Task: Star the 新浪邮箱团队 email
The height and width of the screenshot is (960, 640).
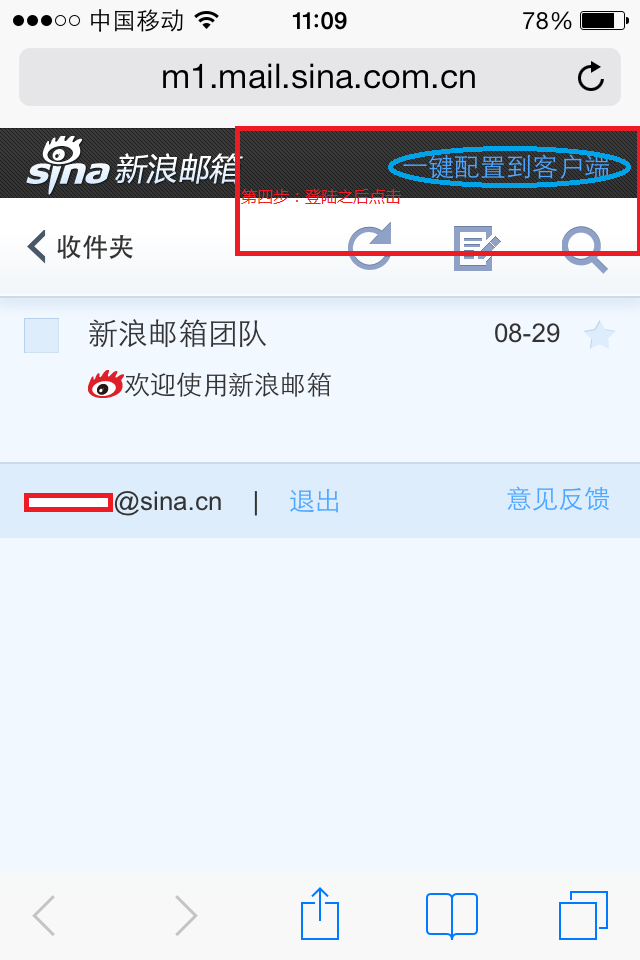Action: pos(599,335)
